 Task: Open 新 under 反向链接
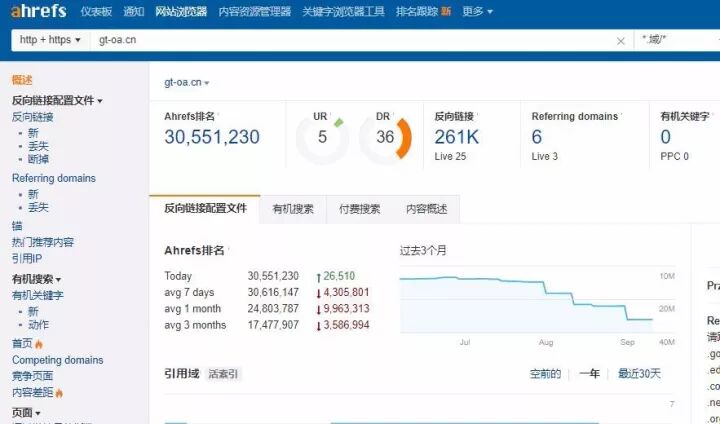33,133
